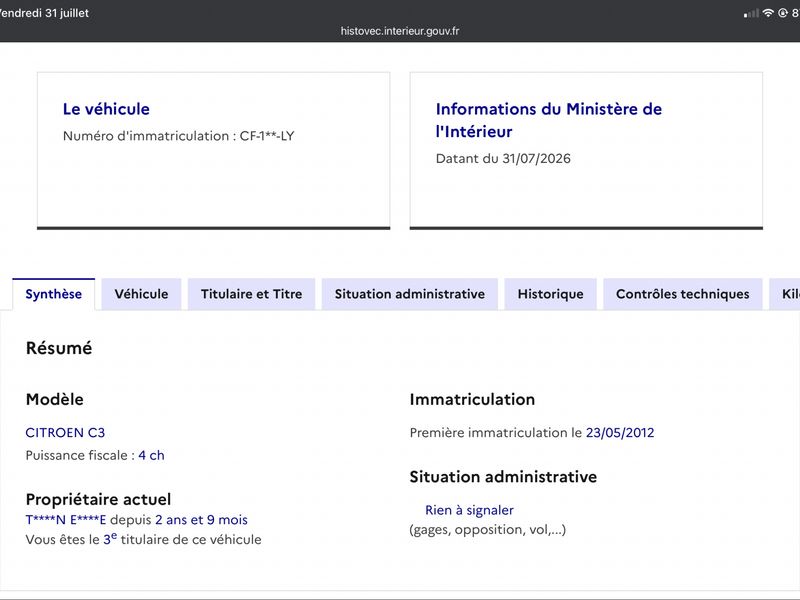Click 'Vous êtes le 3e titulaire' line
This screenshot has width=800, height=600.
tap(143, 539)
